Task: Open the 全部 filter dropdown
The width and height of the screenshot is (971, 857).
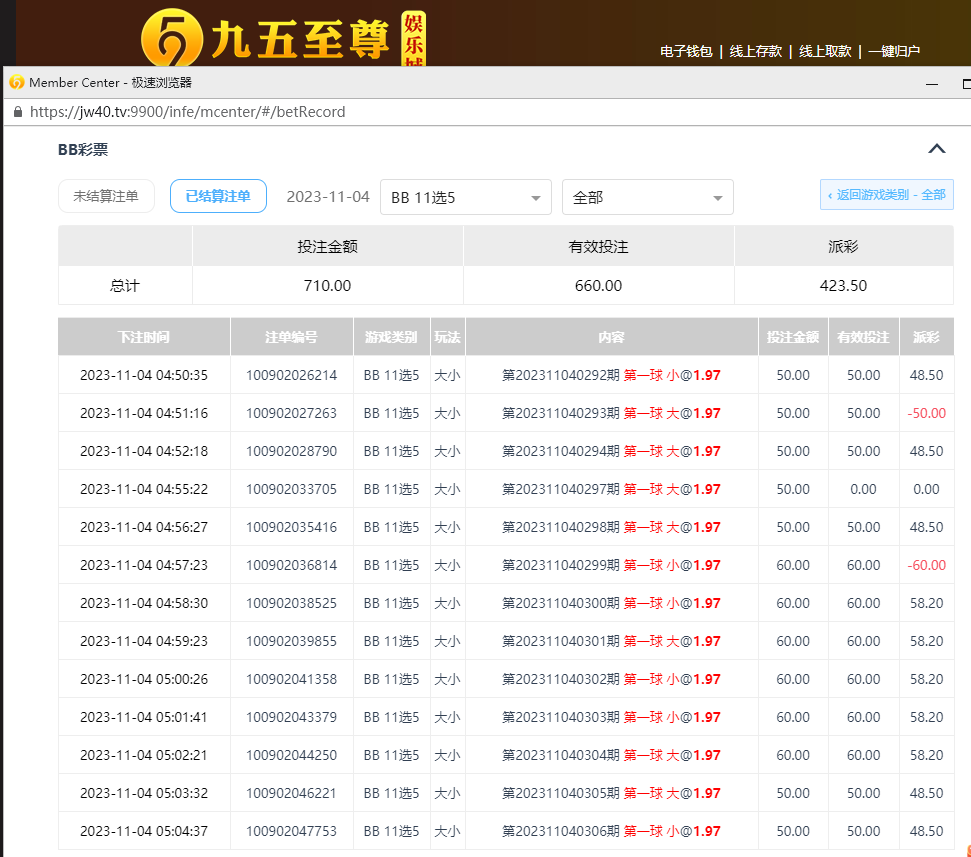Action: pos(647,197)
